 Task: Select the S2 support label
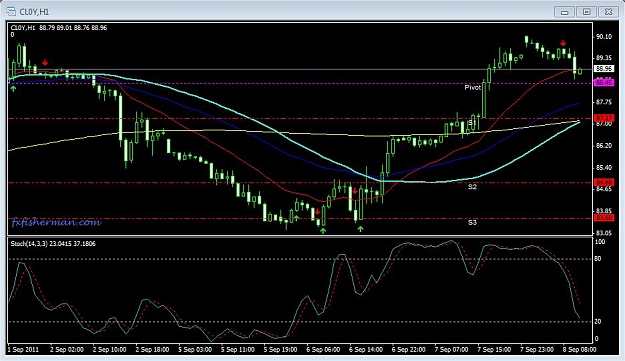(472, 186)
